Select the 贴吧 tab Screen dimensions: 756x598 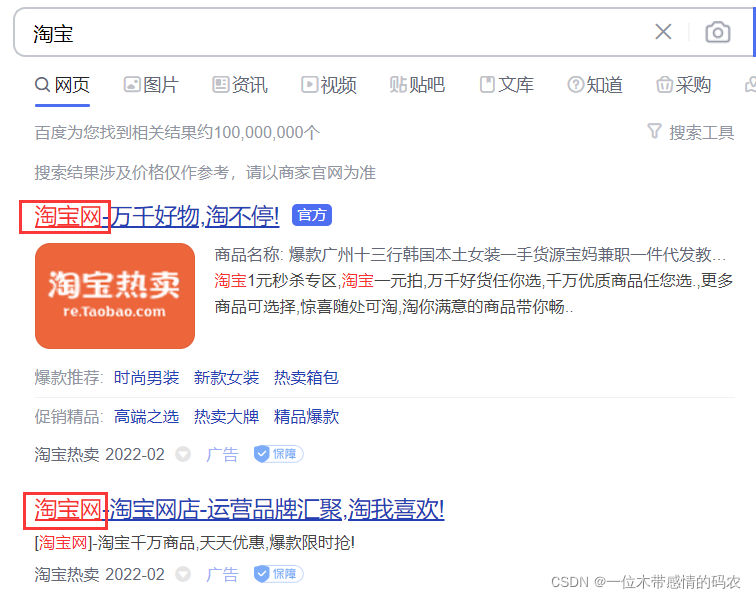(416, 85)
